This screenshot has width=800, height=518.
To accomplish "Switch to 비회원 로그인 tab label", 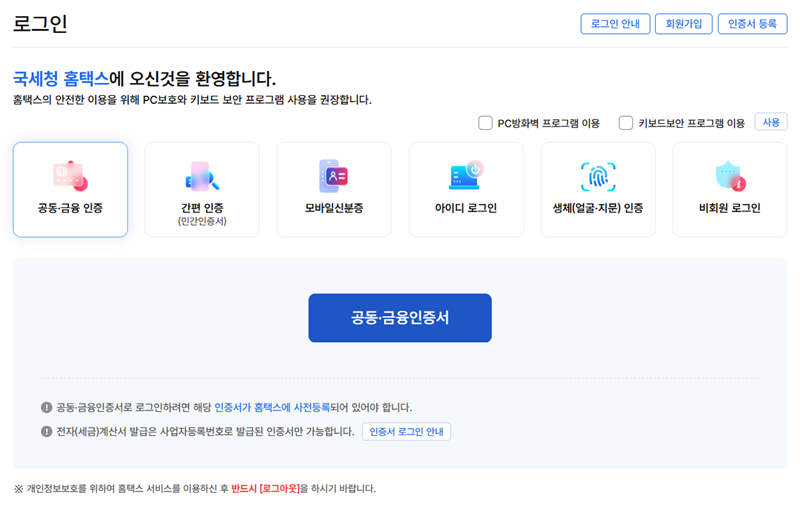I will pyautogui.click(x=730, y=208).
